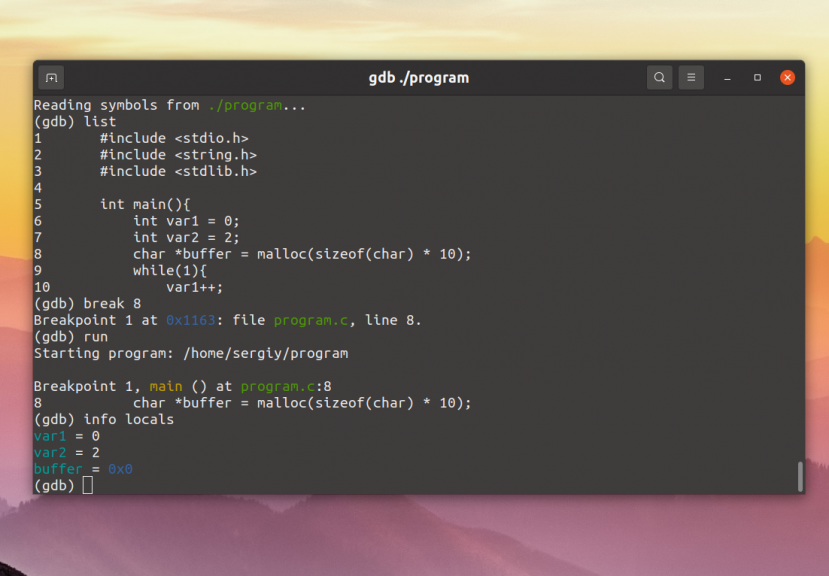
Task: Click 'var2 = 2' local variable output
Action: (x=67, y=452)
